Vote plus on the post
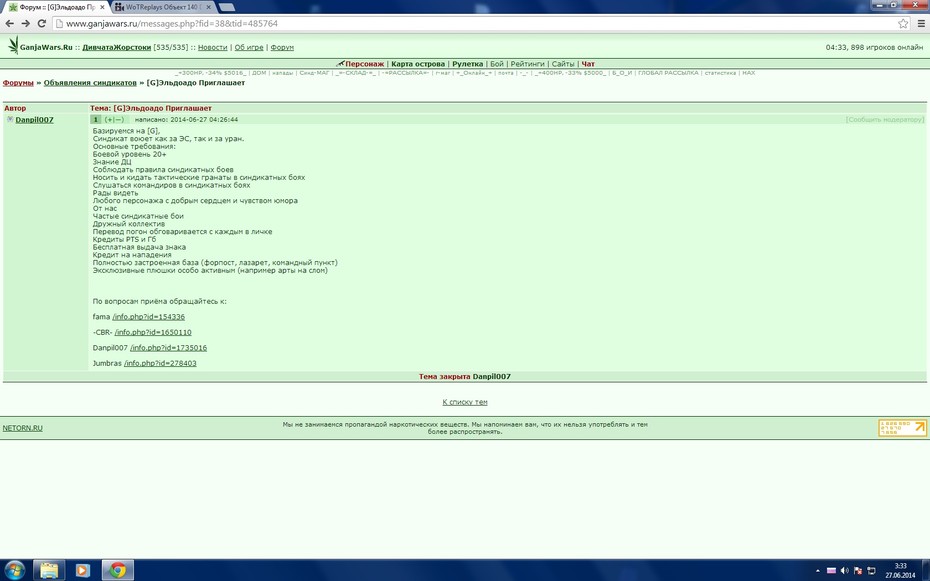Image resolution: width=930 pixels, height=581 pixels. (x=111, y=120)
